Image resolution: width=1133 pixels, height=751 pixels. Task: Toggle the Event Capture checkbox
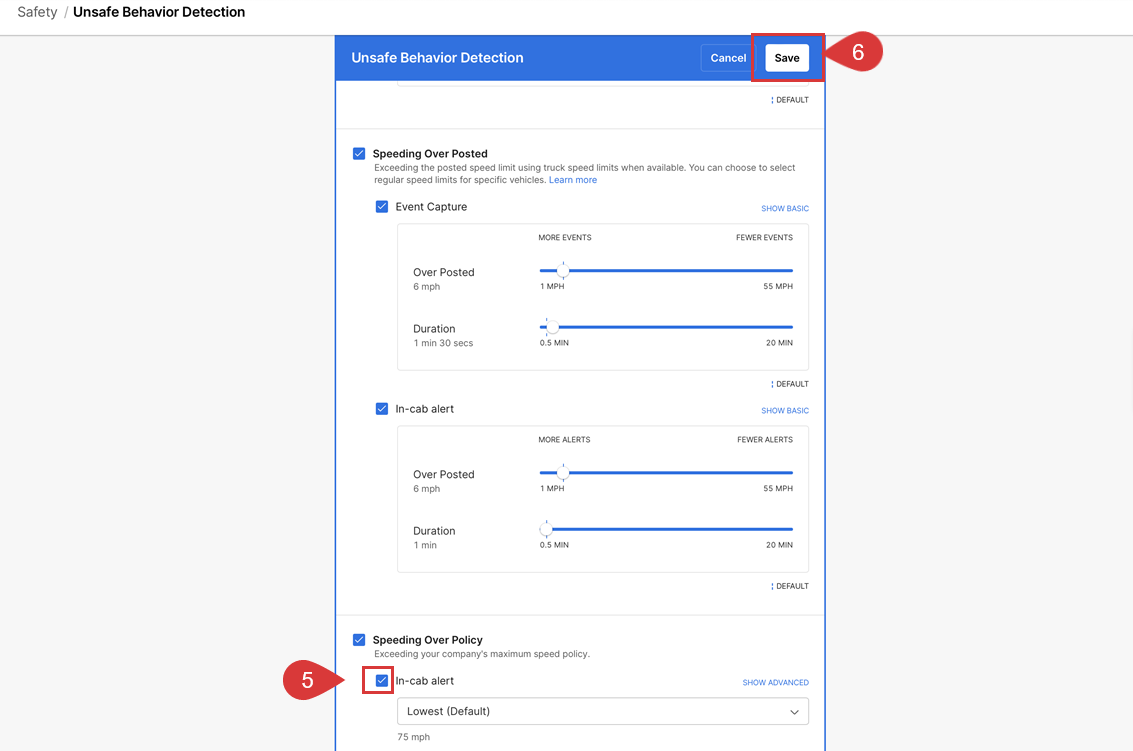click(382, 207)
